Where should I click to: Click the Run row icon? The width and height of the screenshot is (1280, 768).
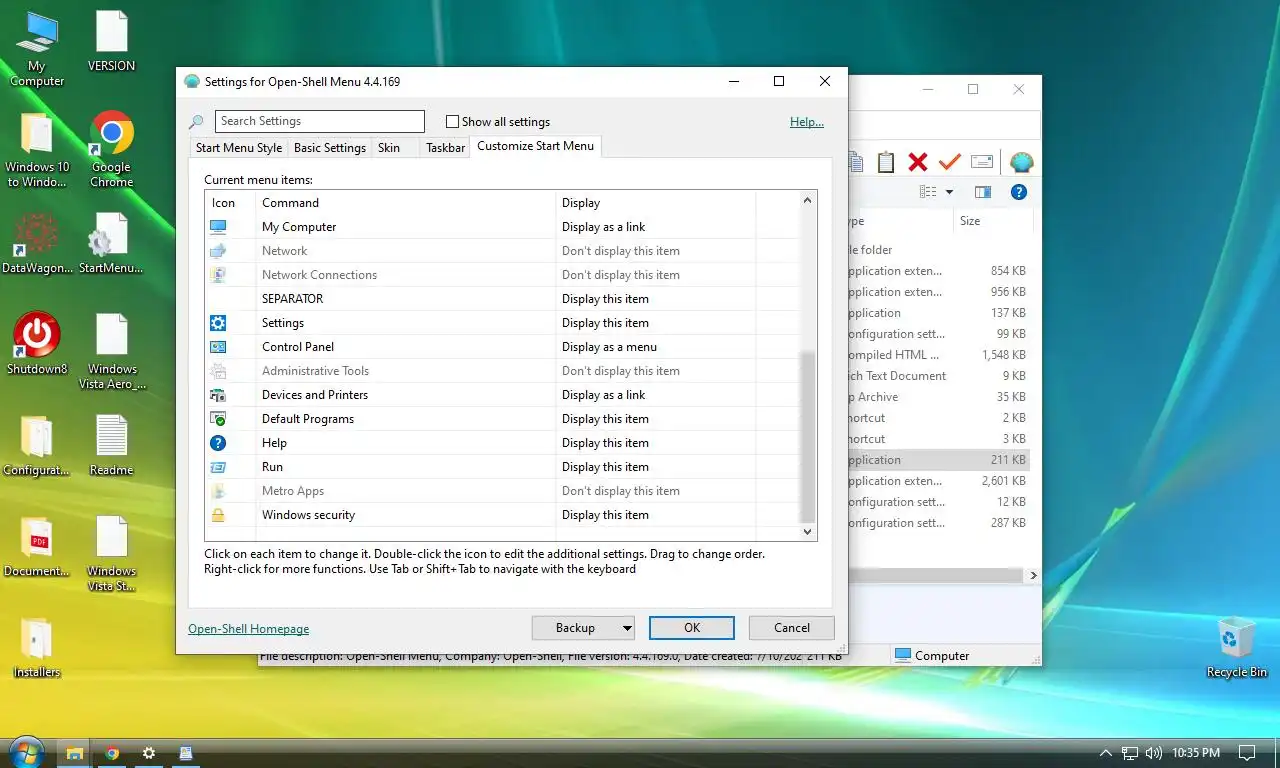coord(218,467)
